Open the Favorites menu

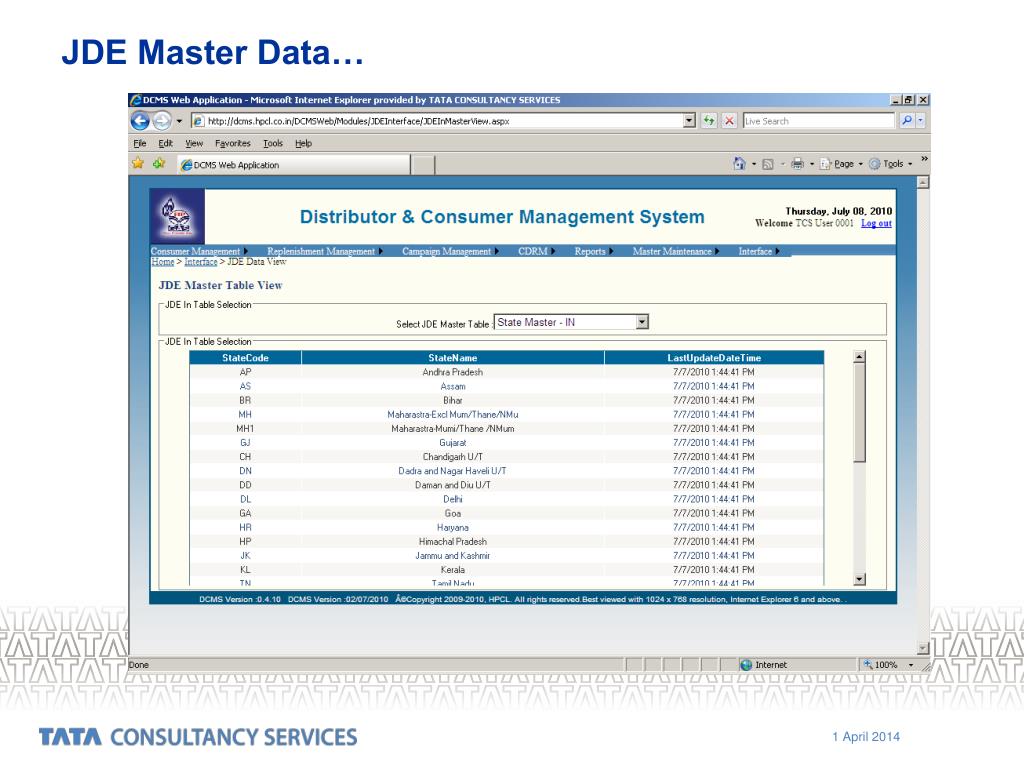point(232,143)
